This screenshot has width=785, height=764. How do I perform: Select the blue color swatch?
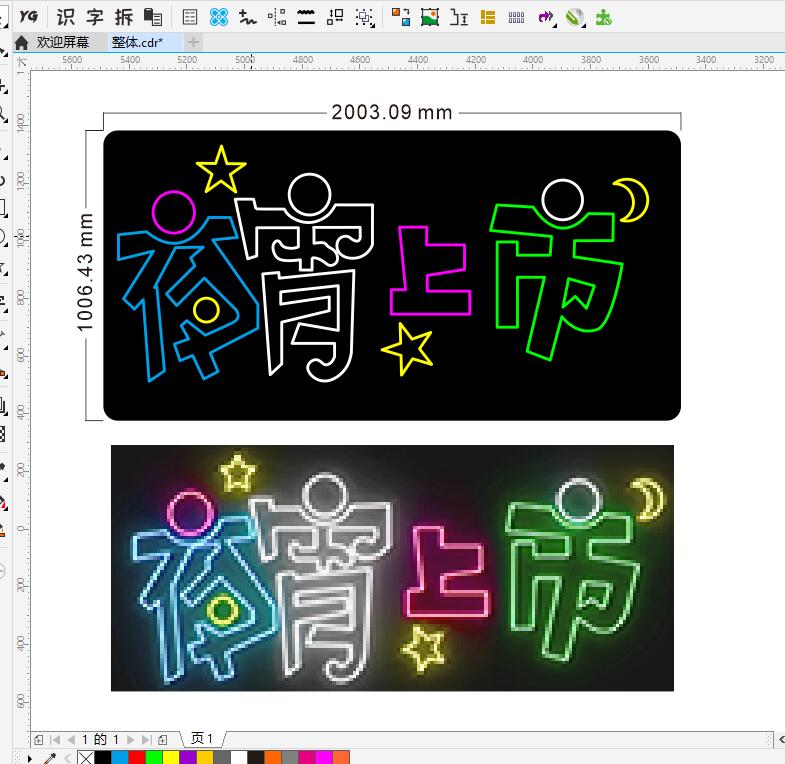[x=120, y=757]
